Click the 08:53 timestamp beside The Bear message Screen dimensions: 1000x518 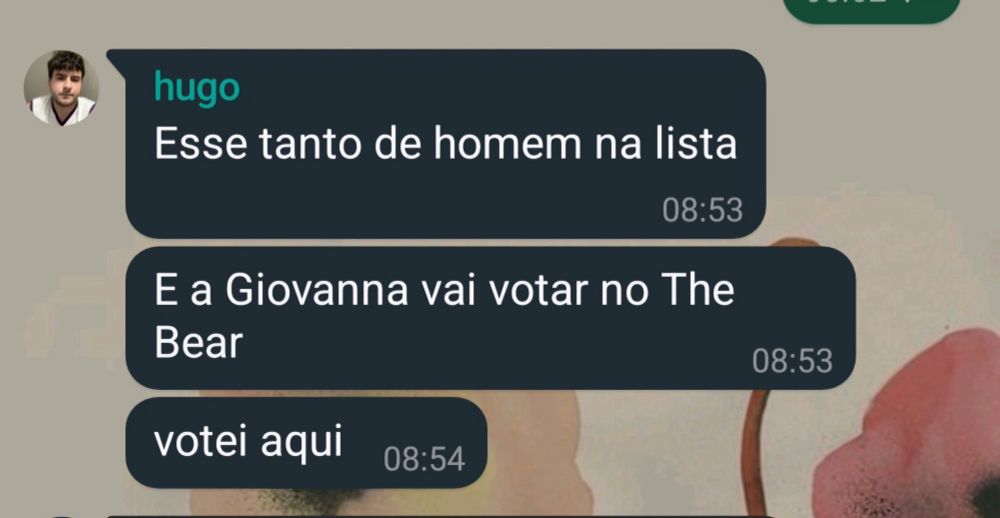pos(792,361)
